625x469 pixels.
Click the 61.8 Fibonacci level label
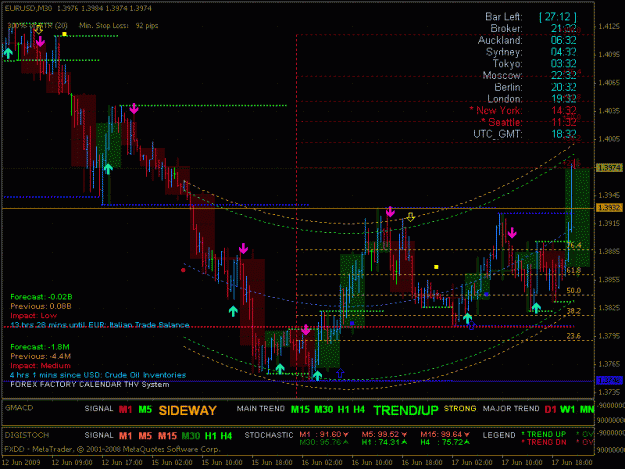574,270
